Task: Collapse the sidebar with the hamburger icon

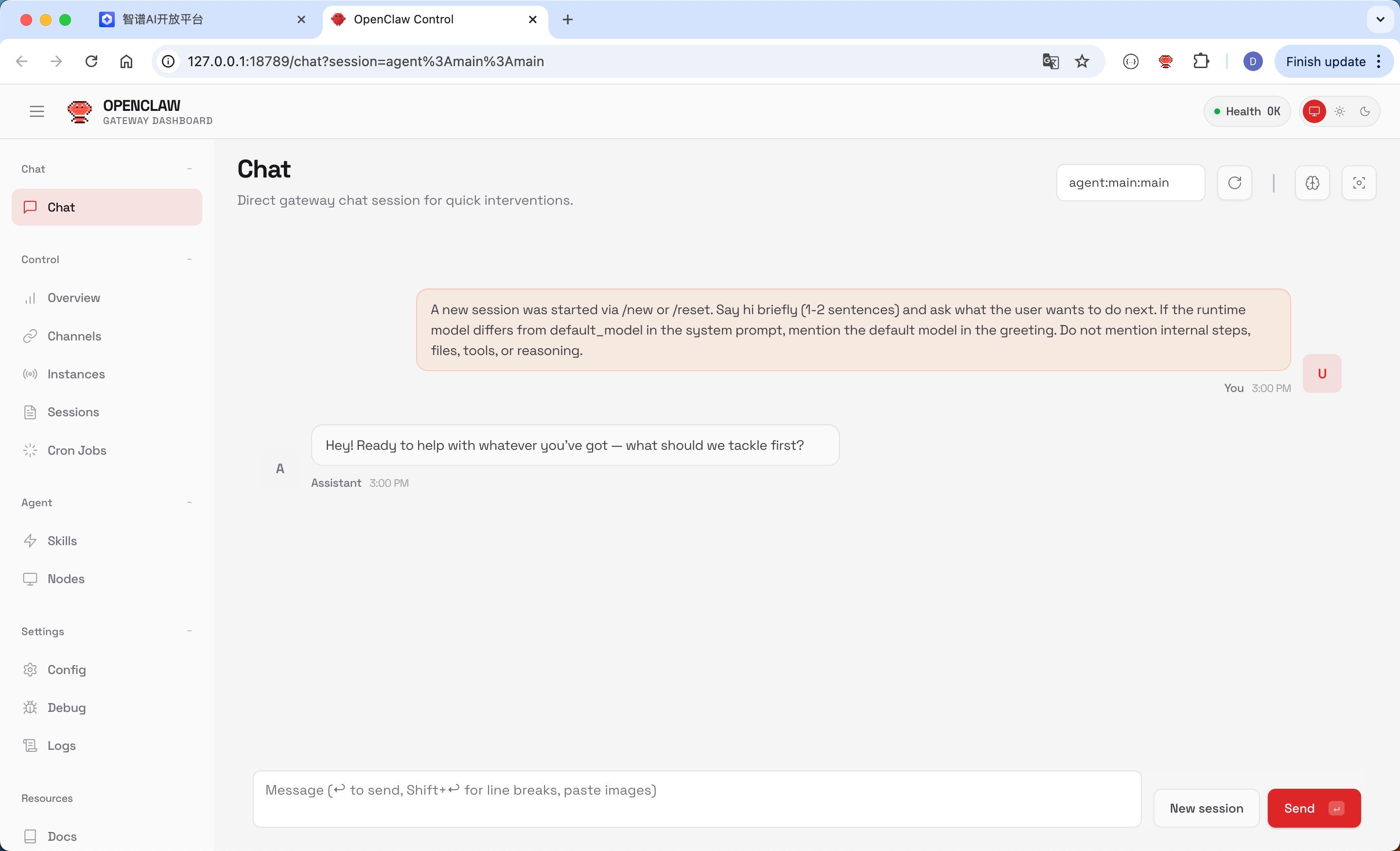Action: pos(36,111)
